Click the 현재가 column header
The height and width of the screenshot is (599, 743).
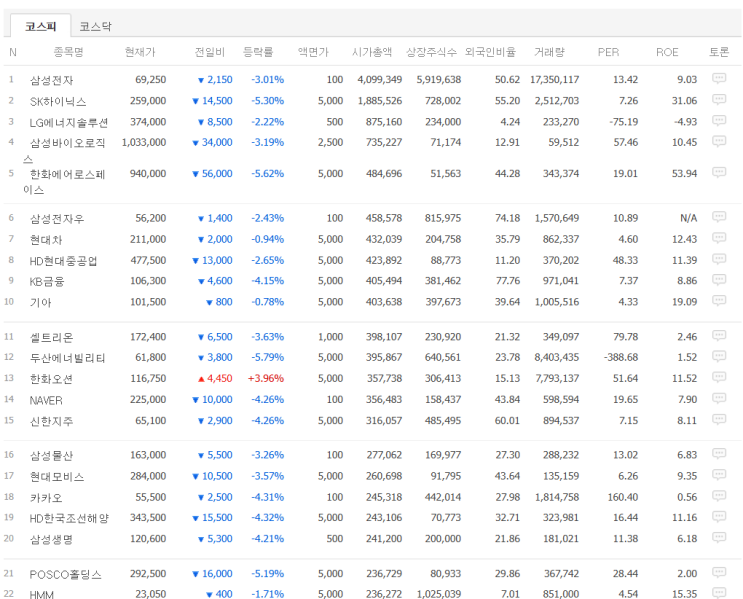[x=140, y=52]
